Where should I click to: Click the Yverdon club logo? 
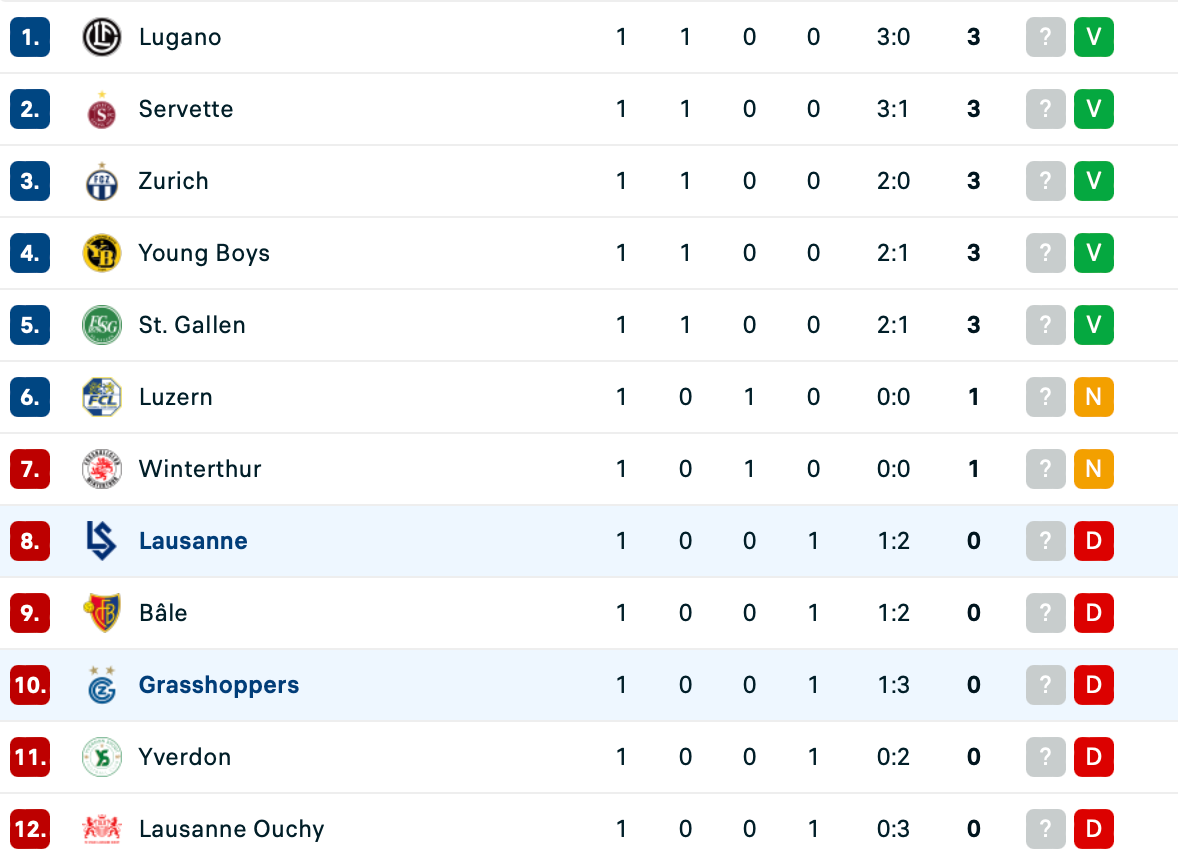(101, 757)
